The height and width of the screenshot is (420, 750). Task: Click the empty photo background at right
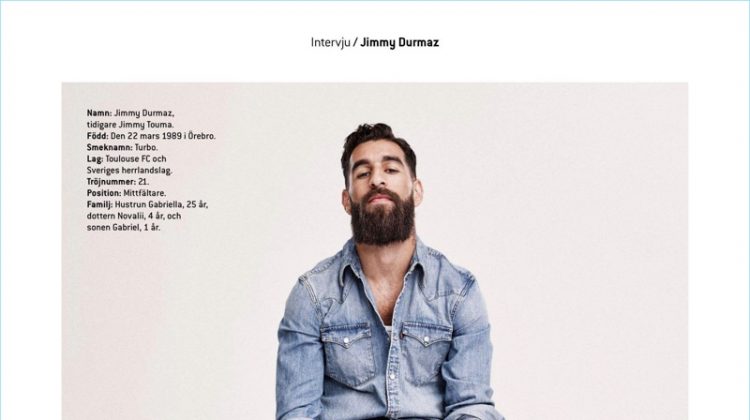tap(588, 239)
